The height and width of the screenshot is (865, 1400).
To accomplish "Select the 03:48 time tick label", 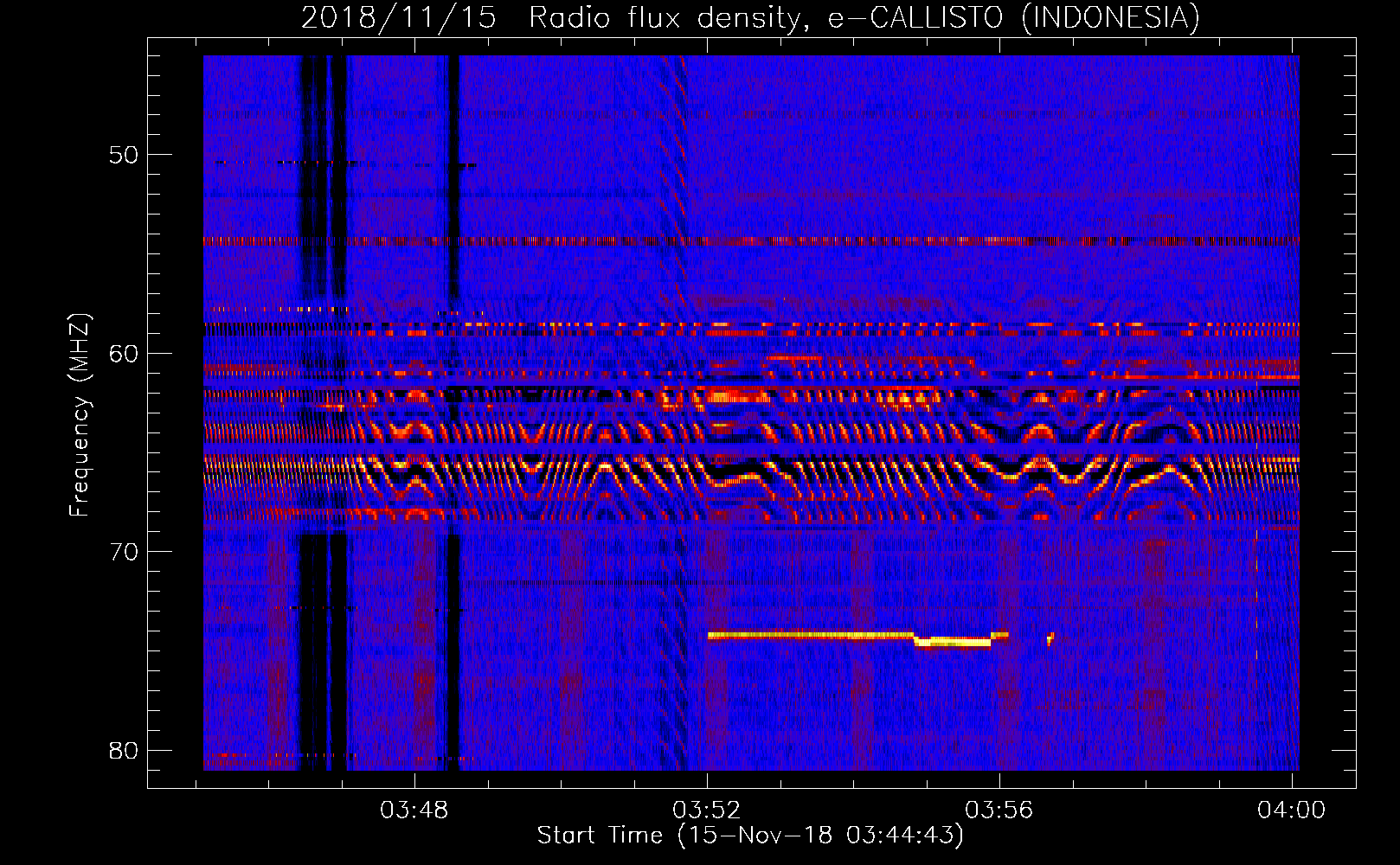I will point(414,811).
